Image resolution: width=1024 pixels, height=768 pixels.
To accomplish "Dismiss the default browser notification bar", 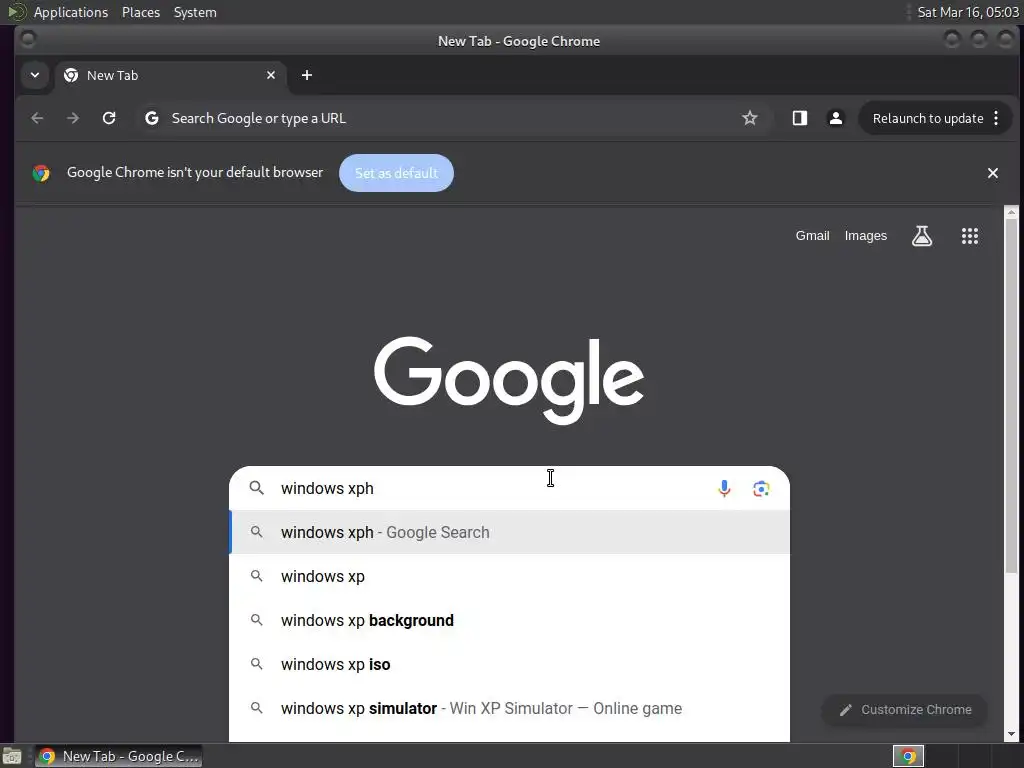I will point(993,173).
